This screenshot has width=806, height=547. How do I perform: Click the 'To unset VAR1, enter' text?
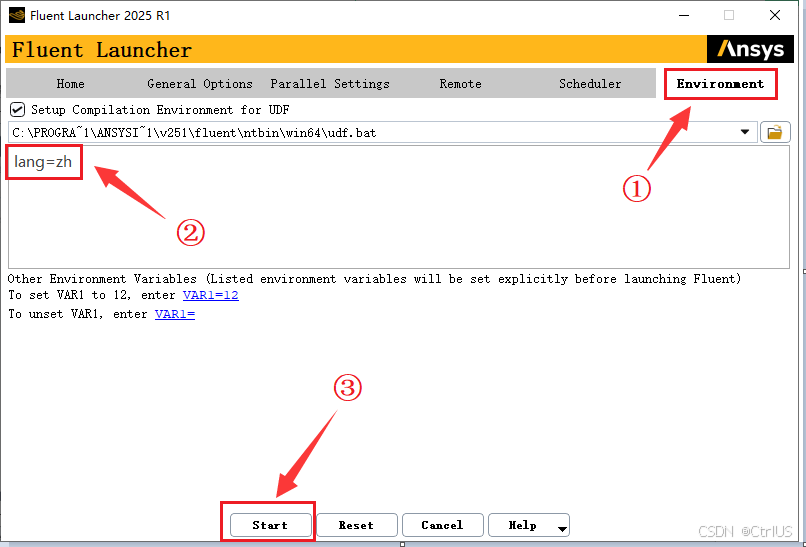[x=78, y=314]
